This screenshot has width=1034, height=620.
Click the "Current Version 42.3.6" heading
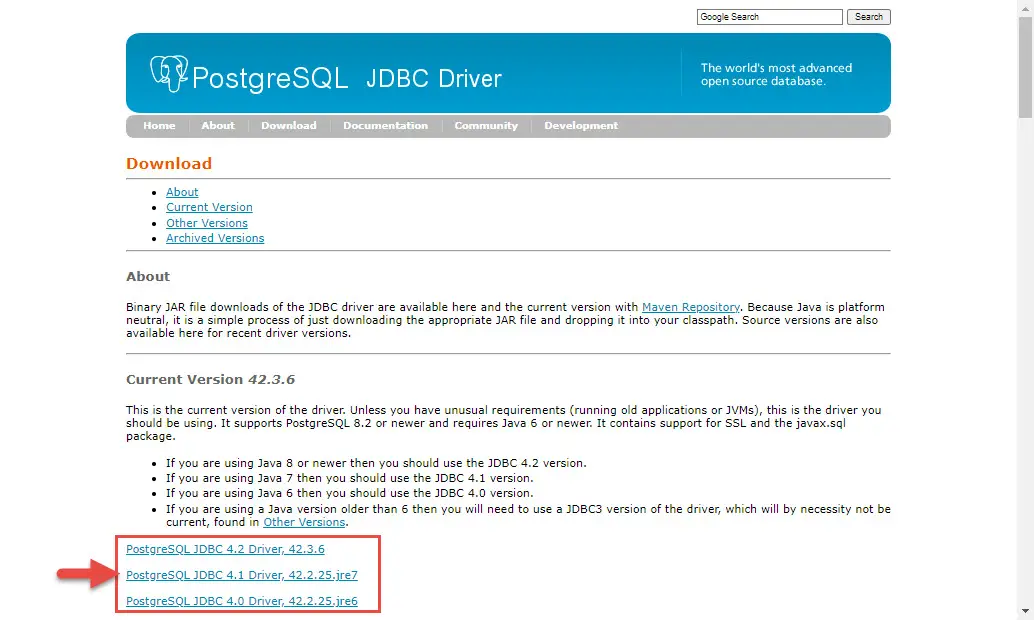click(210, 379)
